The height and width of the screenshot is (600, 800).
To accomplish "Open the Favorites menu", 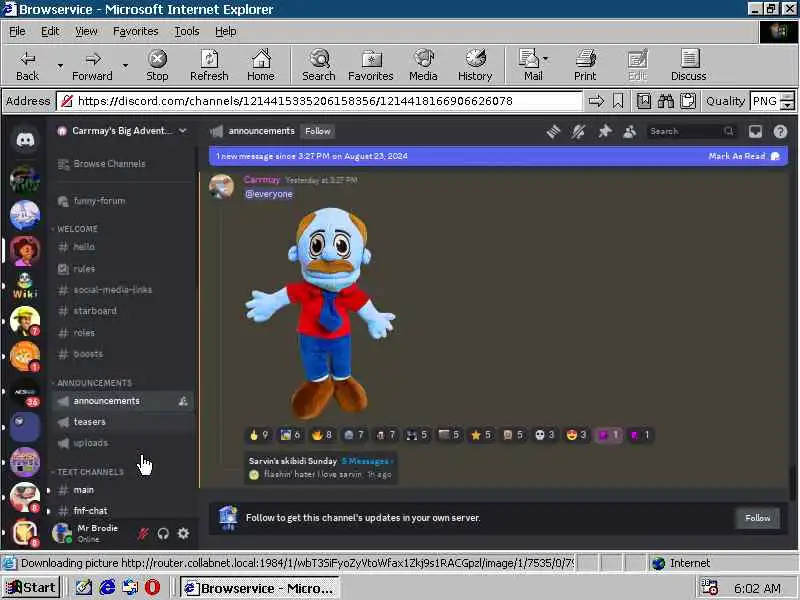I will [x=135, y=31].
